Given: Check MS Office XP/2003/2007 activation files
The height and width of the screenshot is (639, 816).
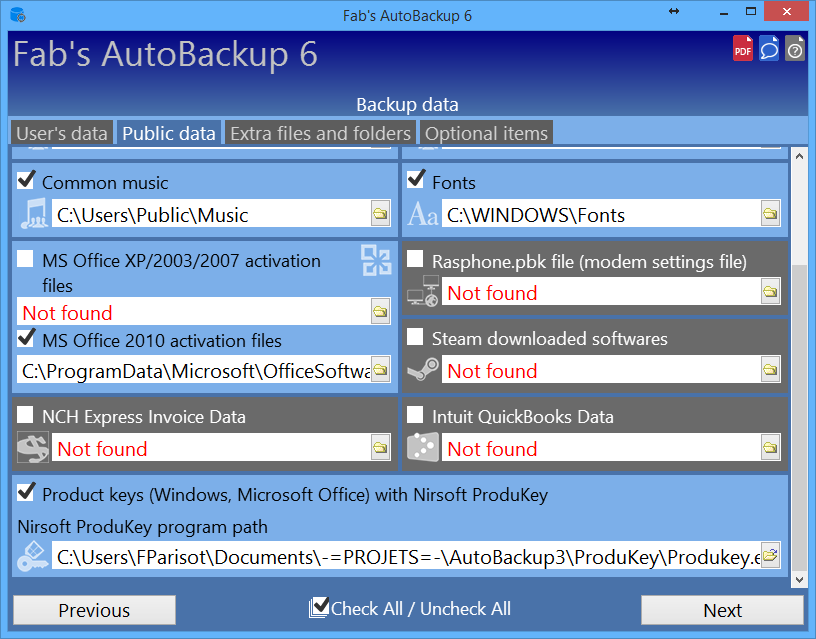Looking at the screenshot, I should (x=25, y=259).
